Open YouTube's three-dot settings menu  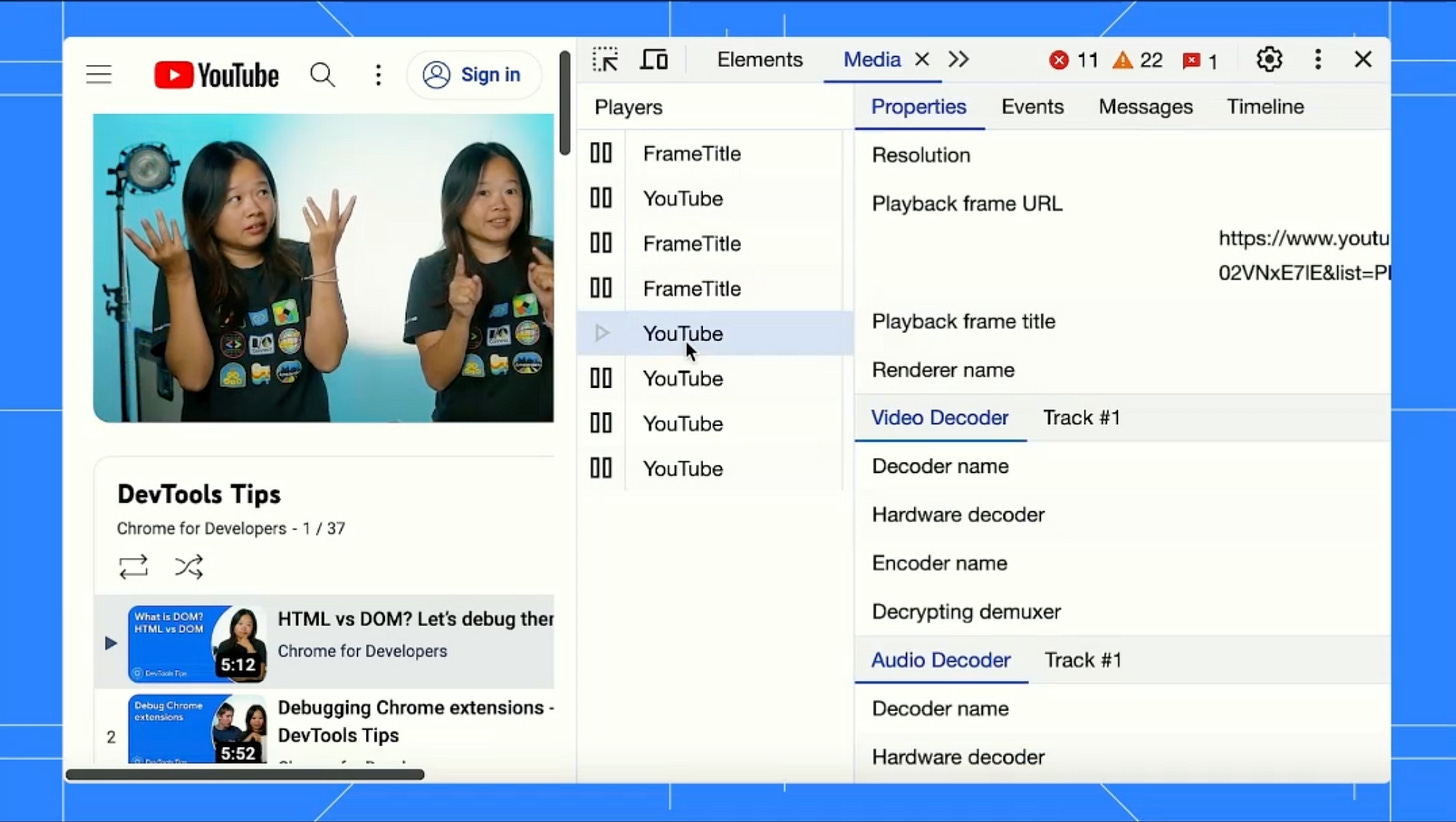[378, 75]
